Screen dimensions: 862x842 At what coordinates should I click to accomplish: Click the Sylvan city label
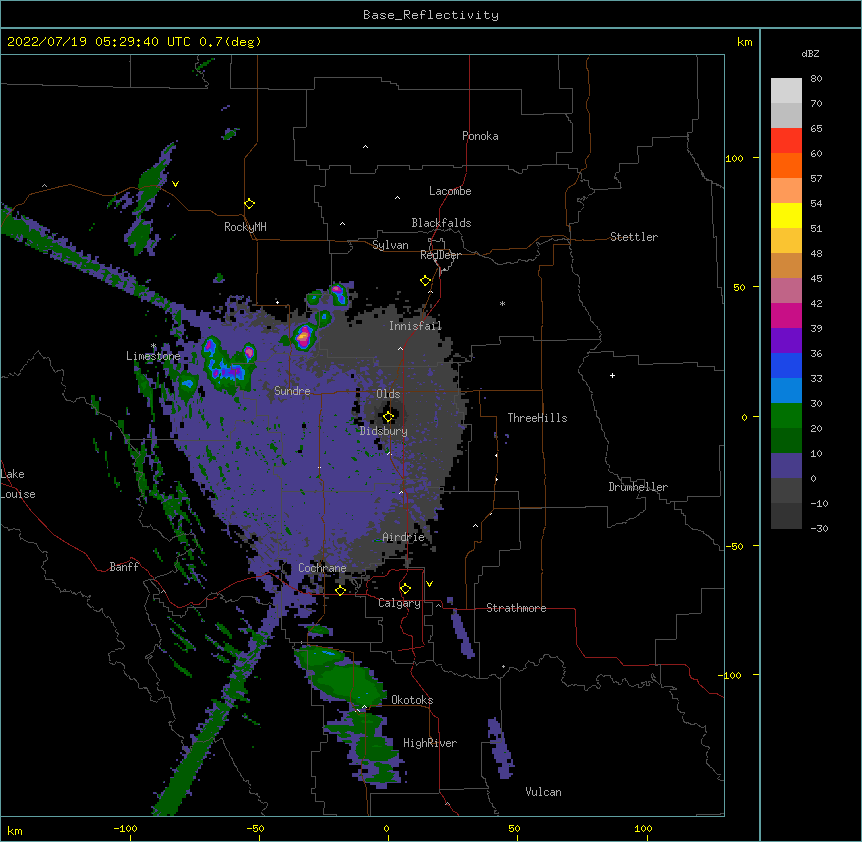point(390,245)
